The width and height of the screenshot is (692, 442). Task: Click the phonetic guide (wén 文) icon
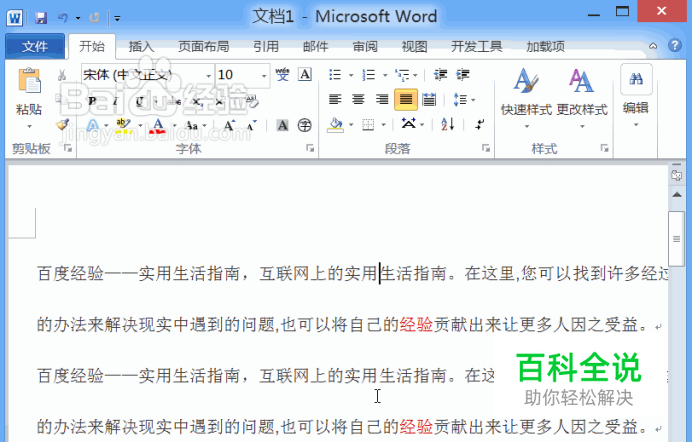click(x=282, y=75)
